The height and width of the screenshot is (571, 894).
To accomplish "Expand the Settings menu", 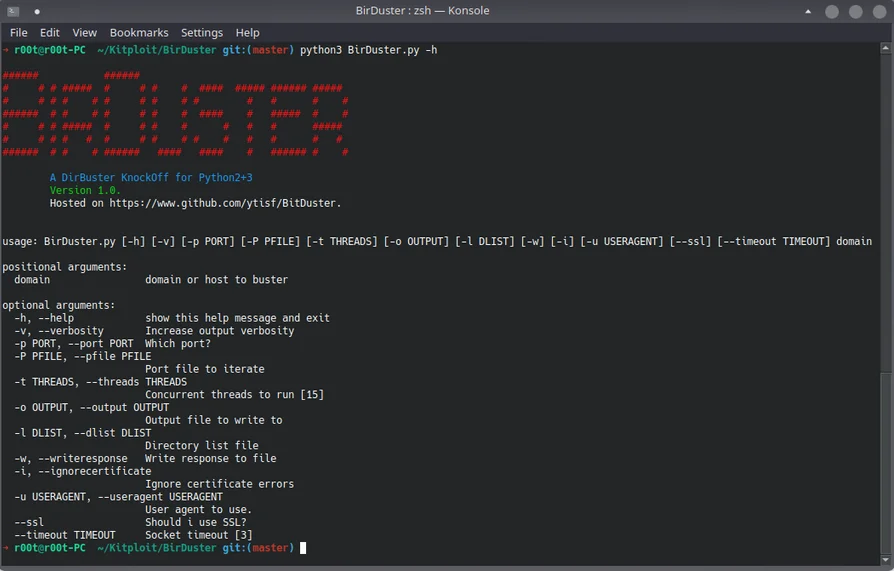I will 202,33.
